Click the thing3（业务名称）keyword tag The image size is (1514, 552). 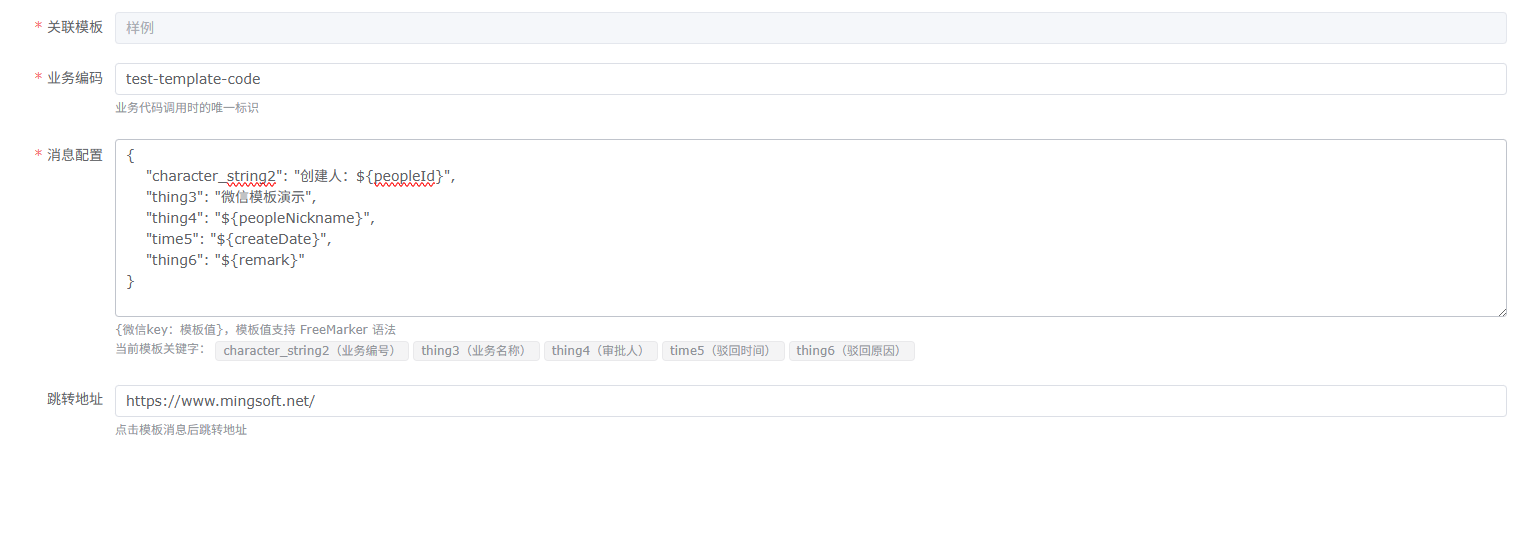476,351
